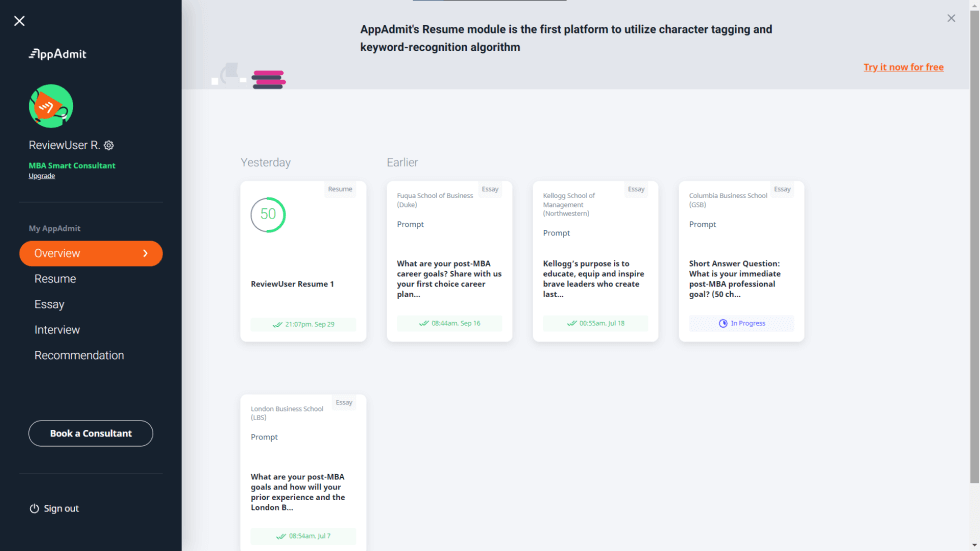
Task: Click the chevron arrow on Overview
Action: pos(146,254)
